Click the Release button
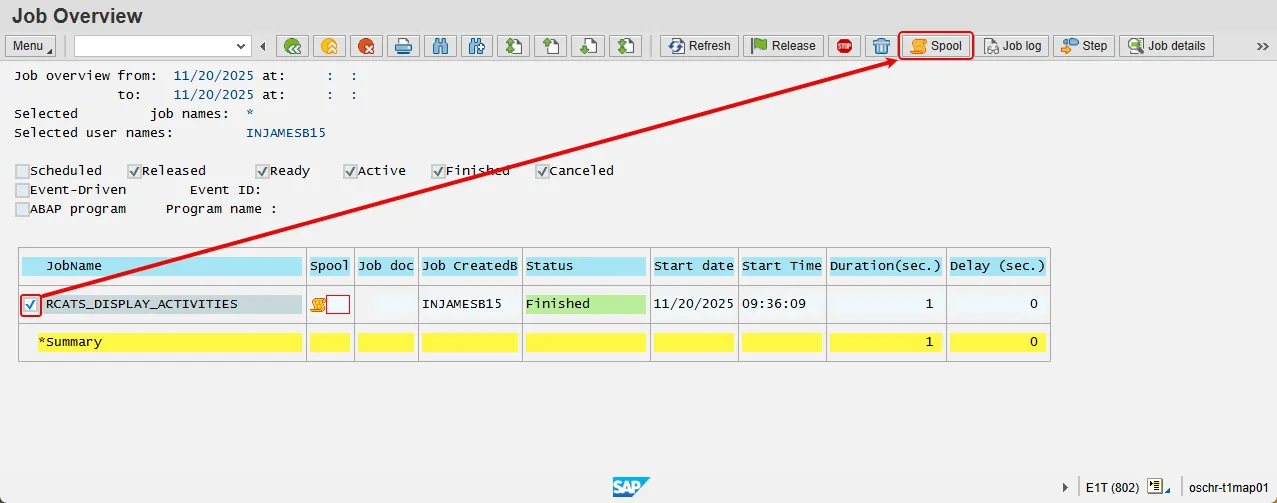This screenshot has height=503, width=1277. [783, 46]
